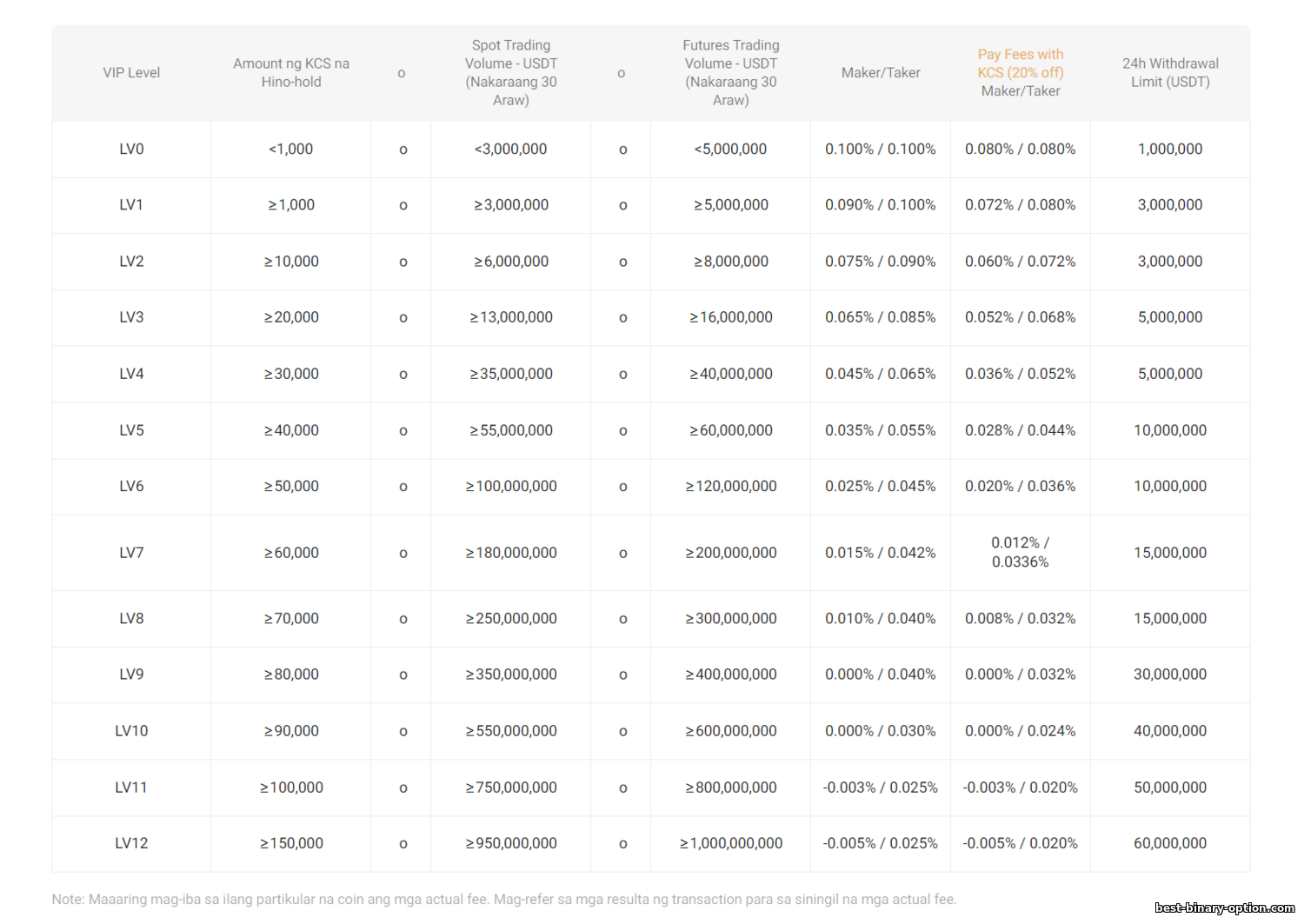Select the -0.003% / 0.020% KCS fee cell
Screen dimensions: 1304x924
coord(1021,788)
